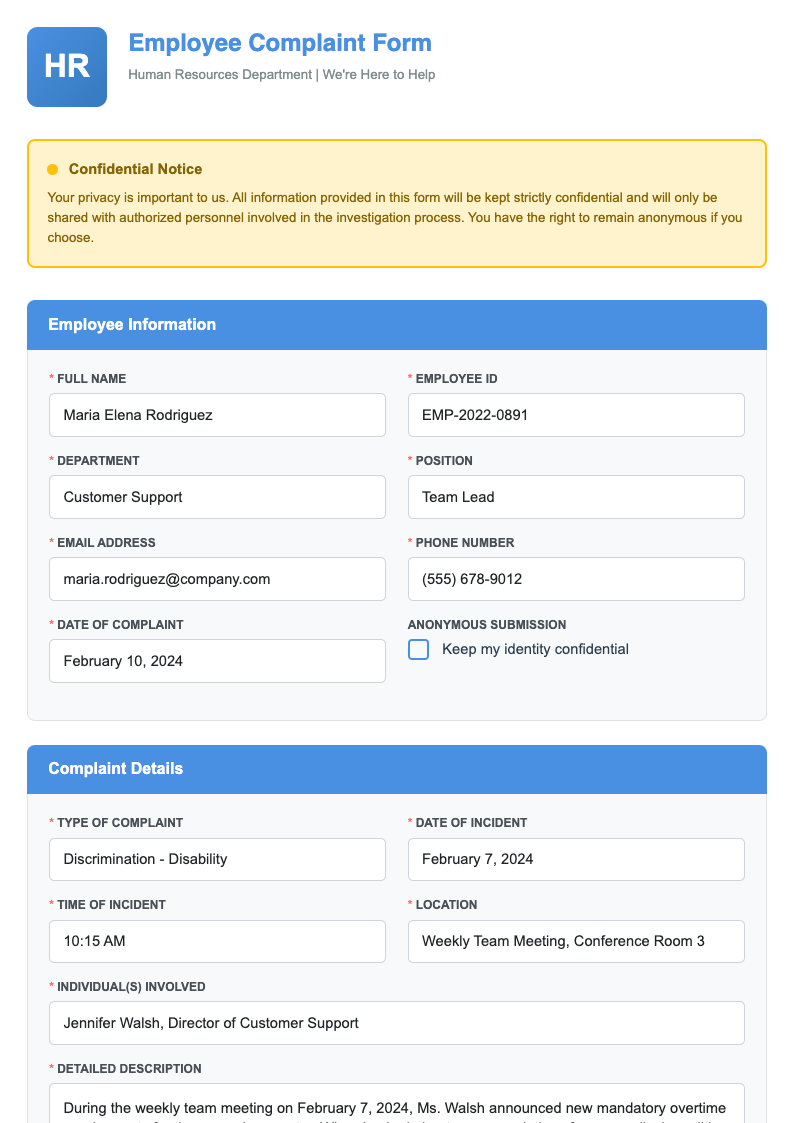
Task: Click the Confidential Notice banner
Action: point(396,202)
